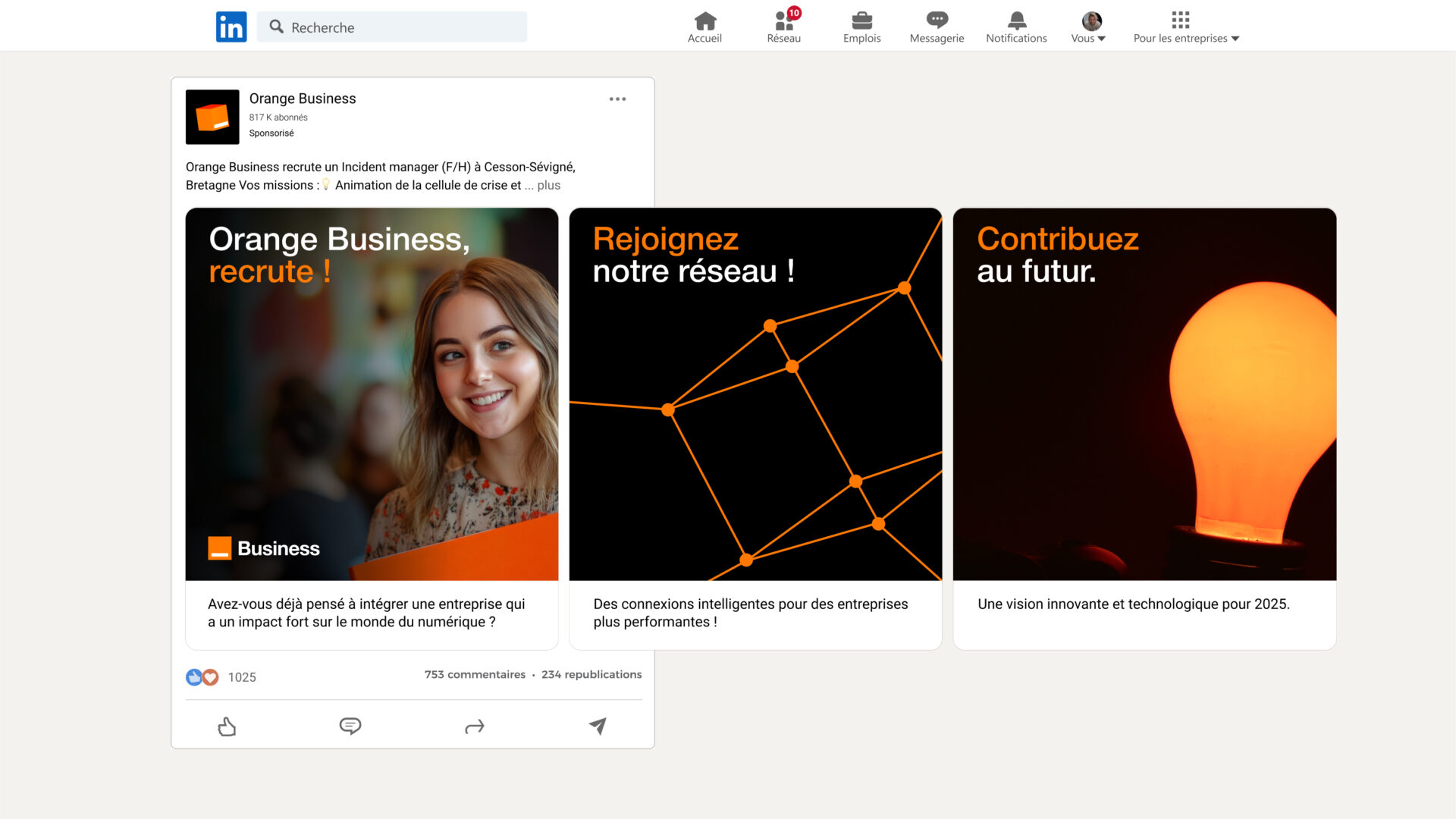The width and height of the screenshot is (1456, 819).
Task: Click the LinkedIn logo icon
Action: coord(231,27)
